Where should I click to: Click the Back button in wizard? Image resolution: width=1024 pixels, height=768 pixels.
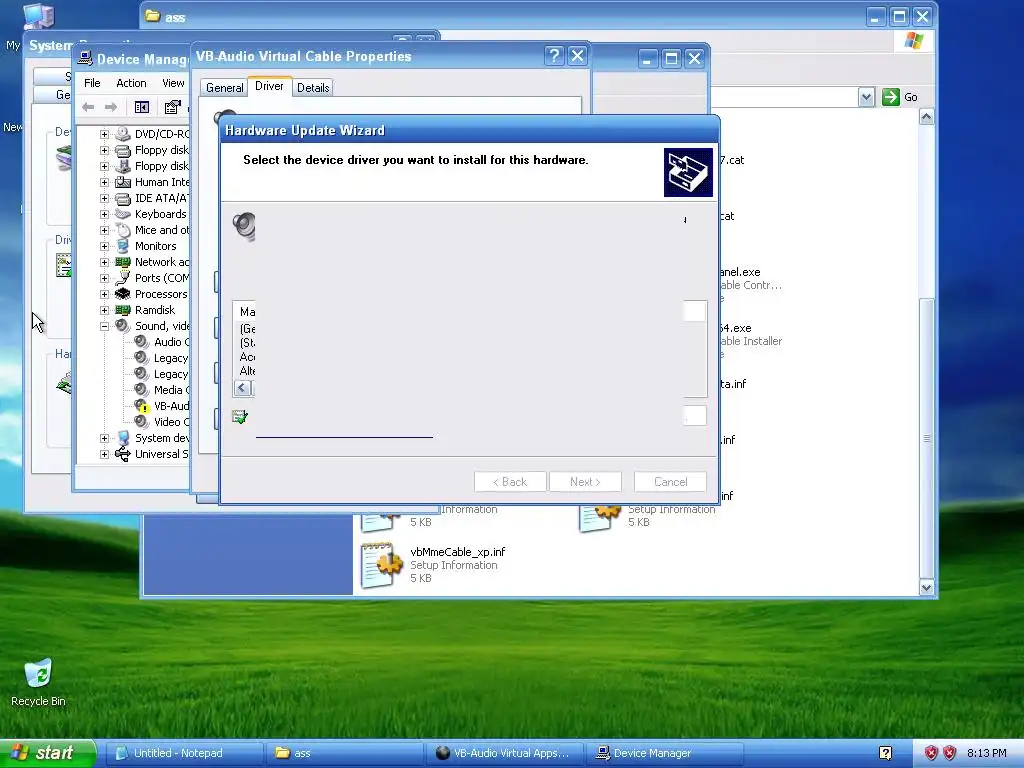pyautogui.click(x=510, y=482)
